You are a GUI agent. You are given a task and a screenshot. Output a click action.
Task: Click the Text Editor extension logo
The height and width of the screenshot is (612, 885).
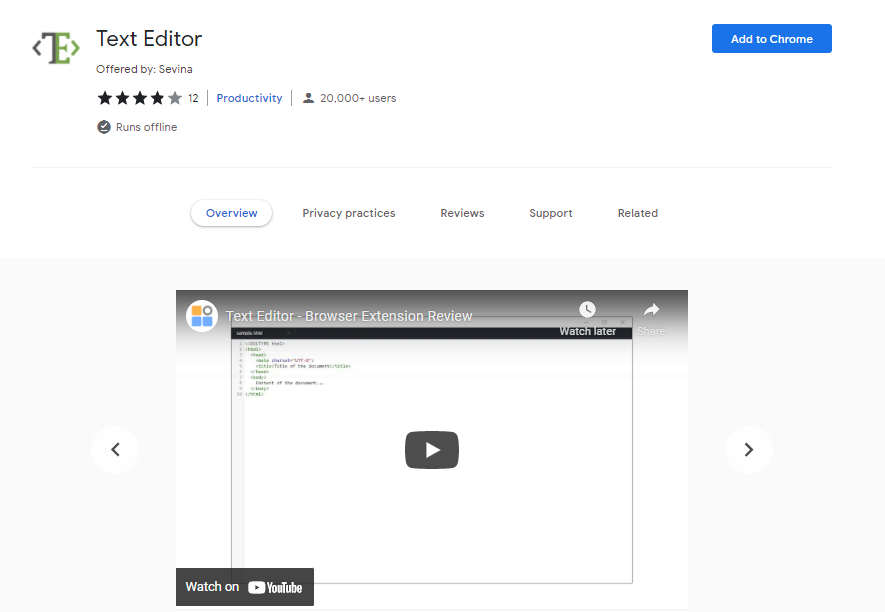point(56,47)
